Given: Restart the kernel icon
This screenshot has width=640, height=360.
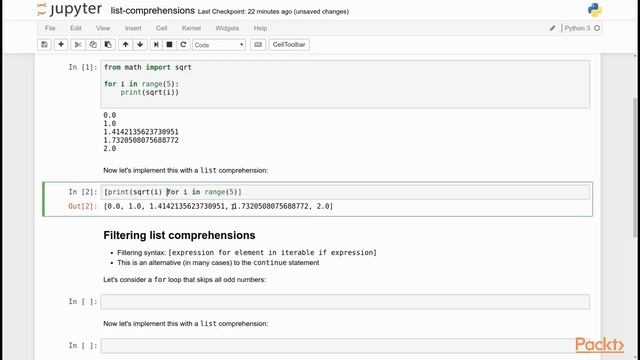Looking at the screenshot, I should pos(183,44).
